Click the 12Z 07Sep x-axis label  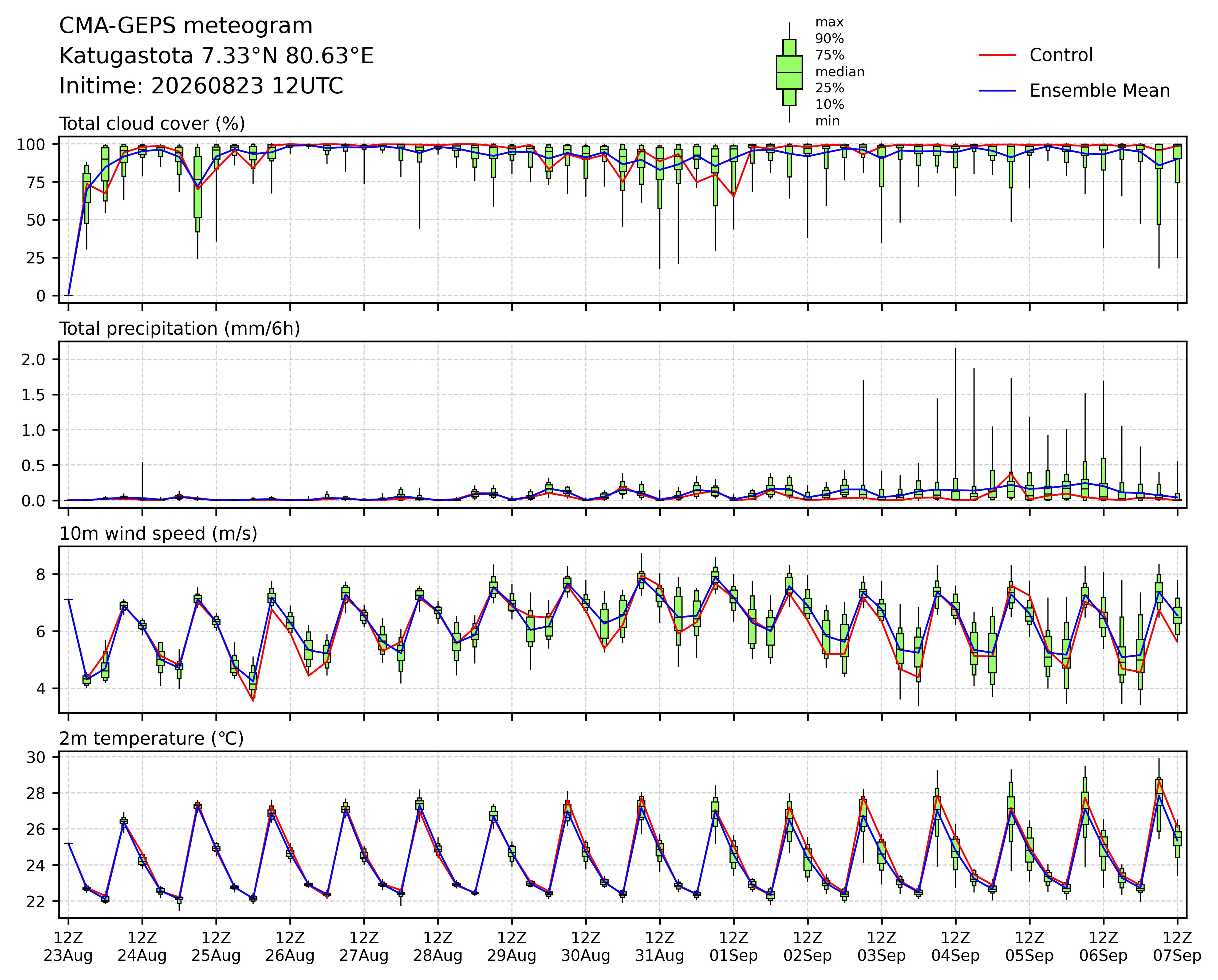1177,947
